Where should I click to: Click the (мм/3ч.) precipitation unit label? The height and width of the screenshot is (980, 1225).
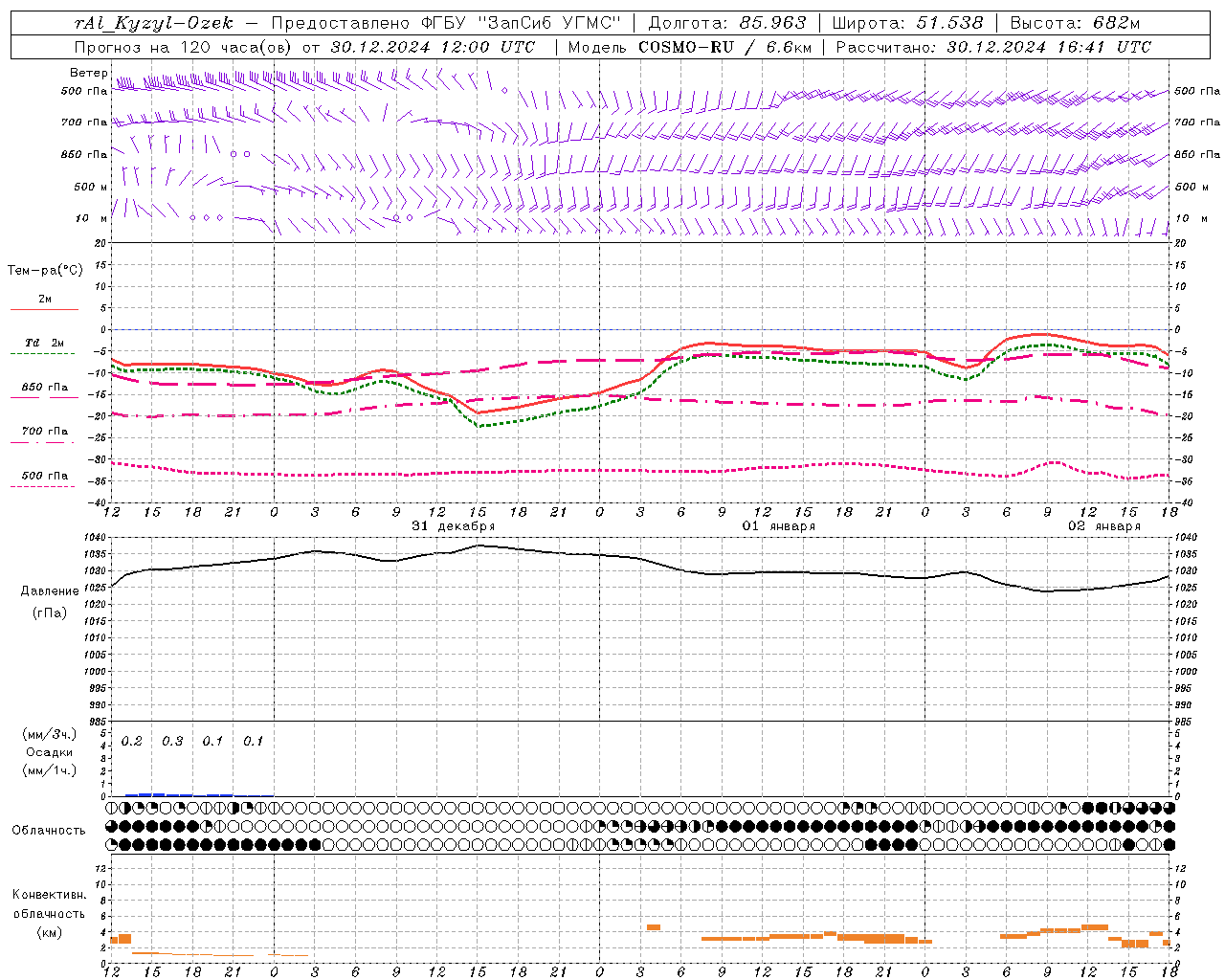[50, 735]
